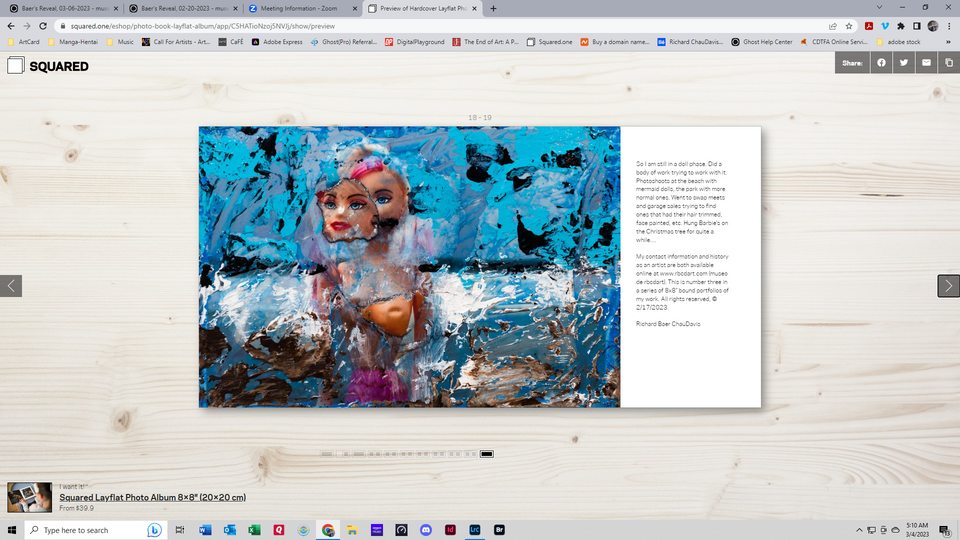Bookmark this page with the star icon
The height and width of the screenshot is (540, 960).
coord(849,26)
